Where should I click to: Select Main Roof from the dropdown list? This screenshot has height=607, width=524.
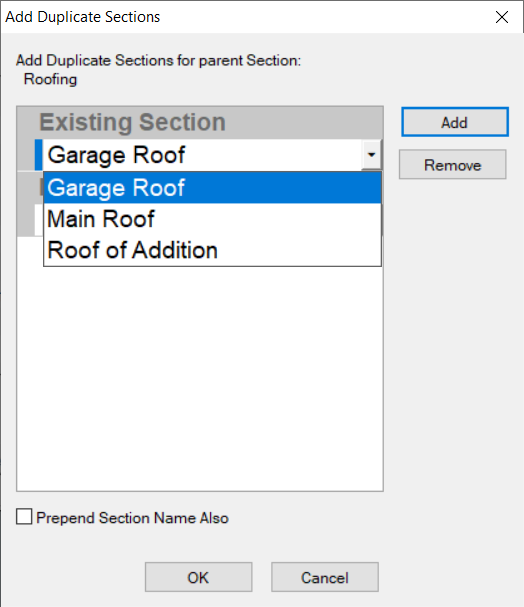click(x=212, y=219)
